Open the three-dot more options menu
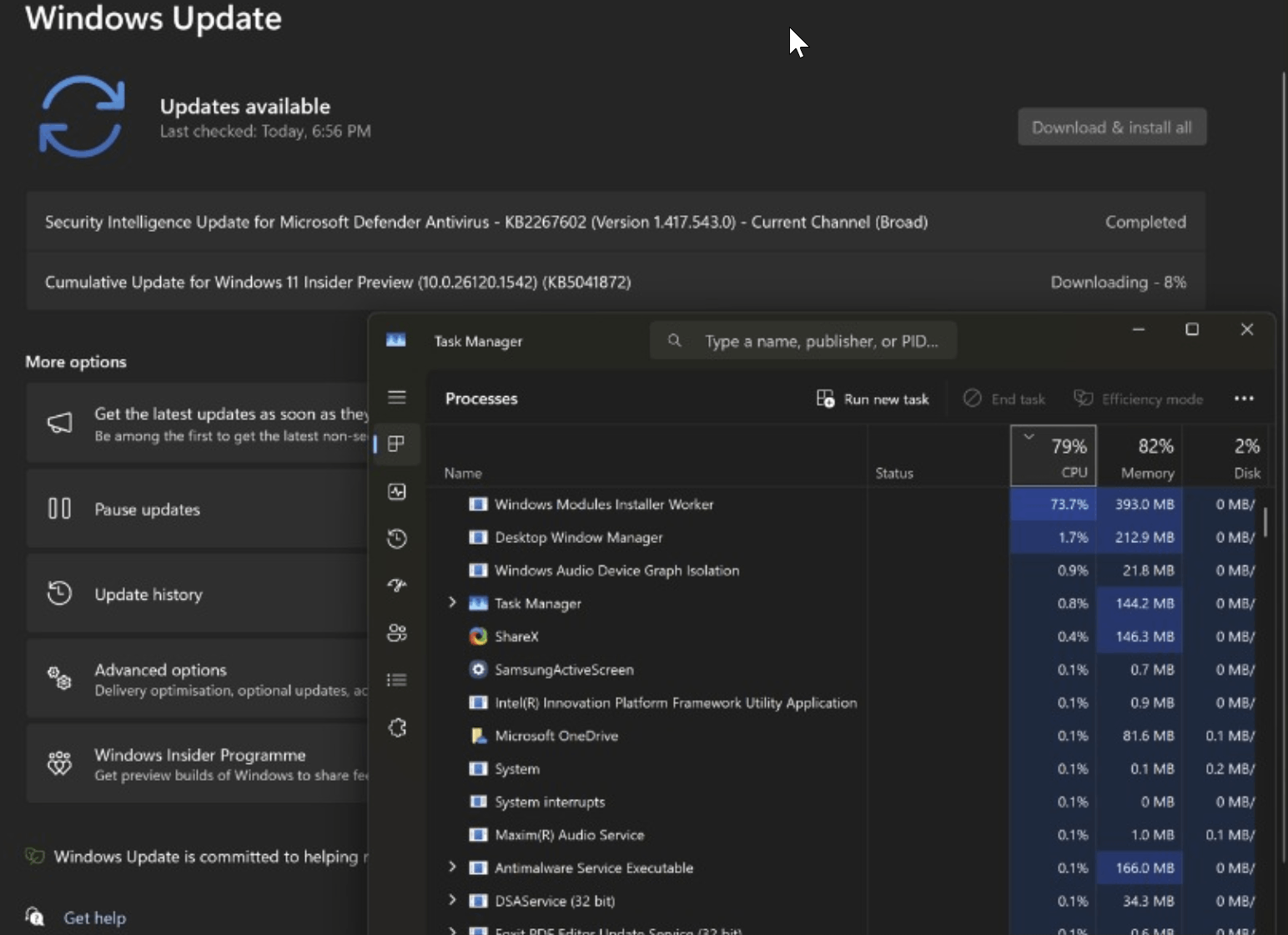Image resolution: width=1288 pixels, height=935 pixels. click(1244, 399)
